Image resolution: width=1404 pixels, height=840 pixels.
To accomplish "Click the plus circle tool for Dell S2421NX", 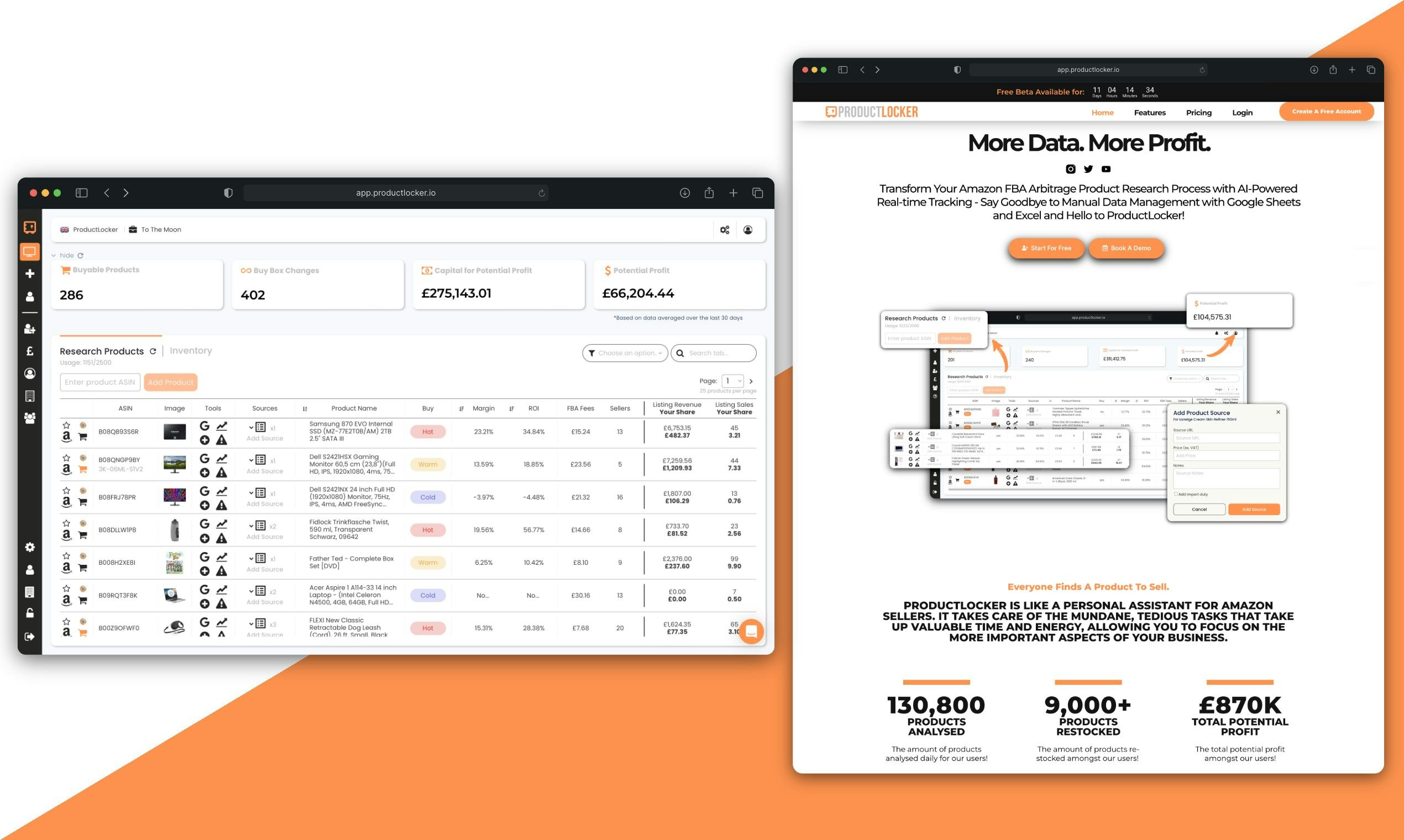I will (x=205, y=506).
